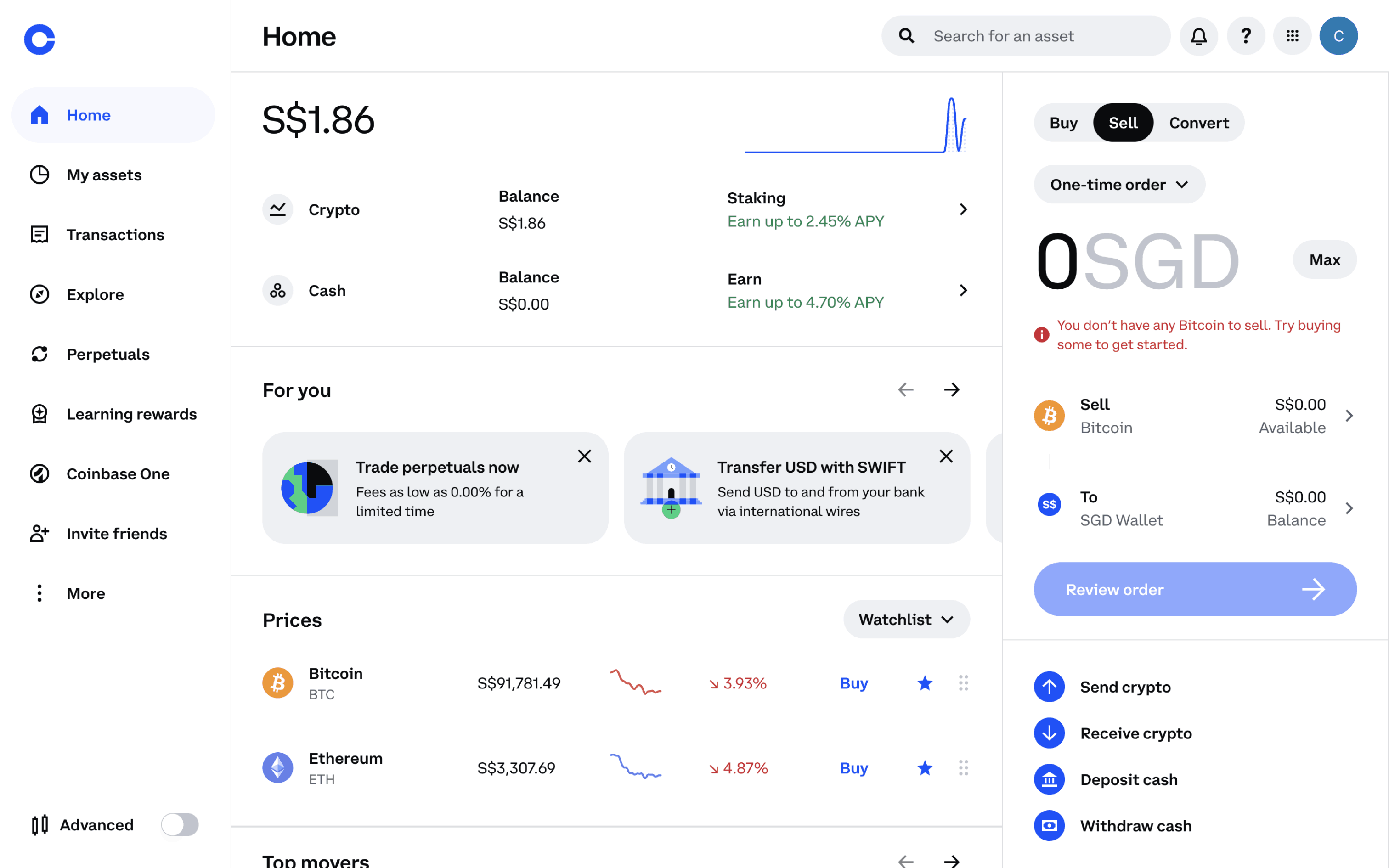This screenshot has height=868, width=1389.
Task: Open the Watchlist dropdown in Prices
Action: [906, 620]
